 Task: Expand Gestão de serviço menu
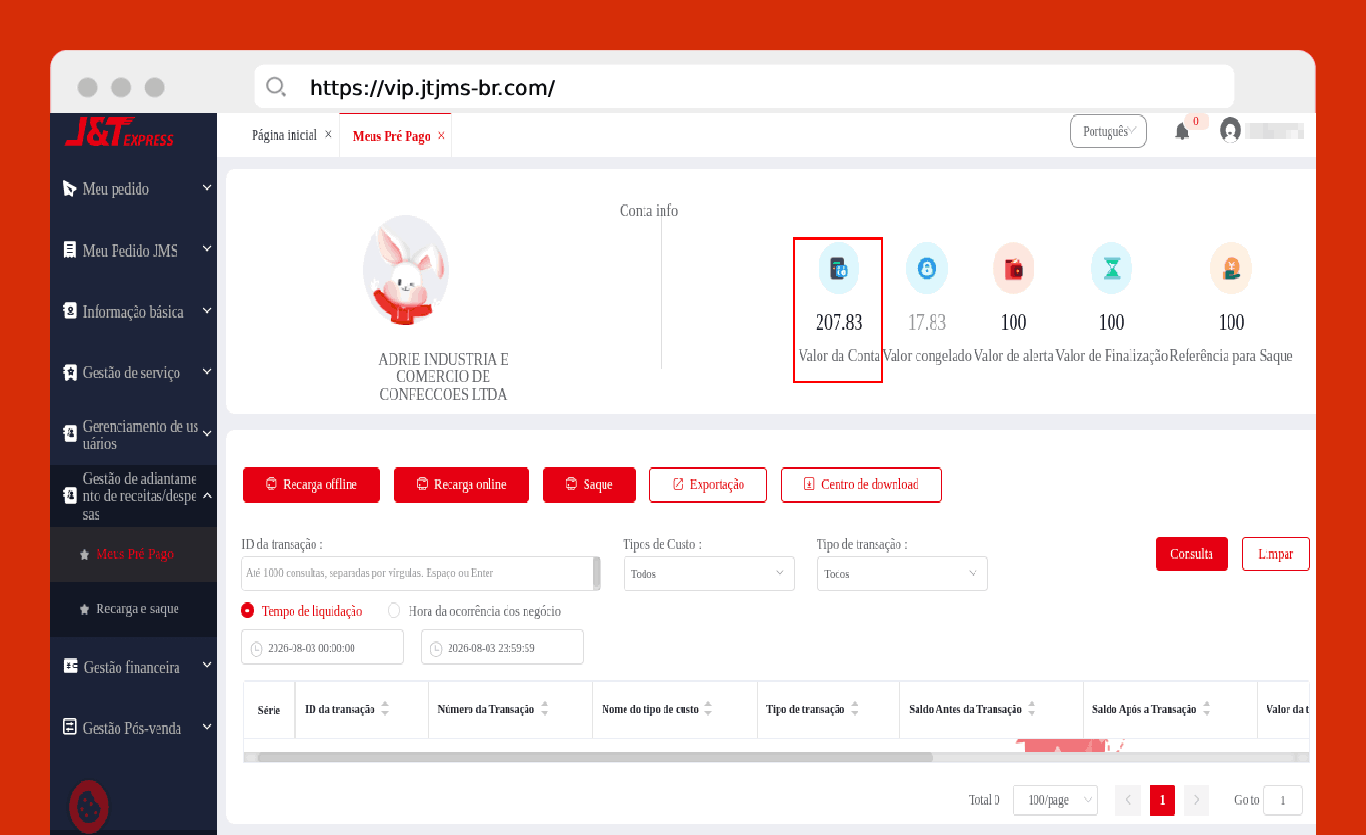point(207,372)
